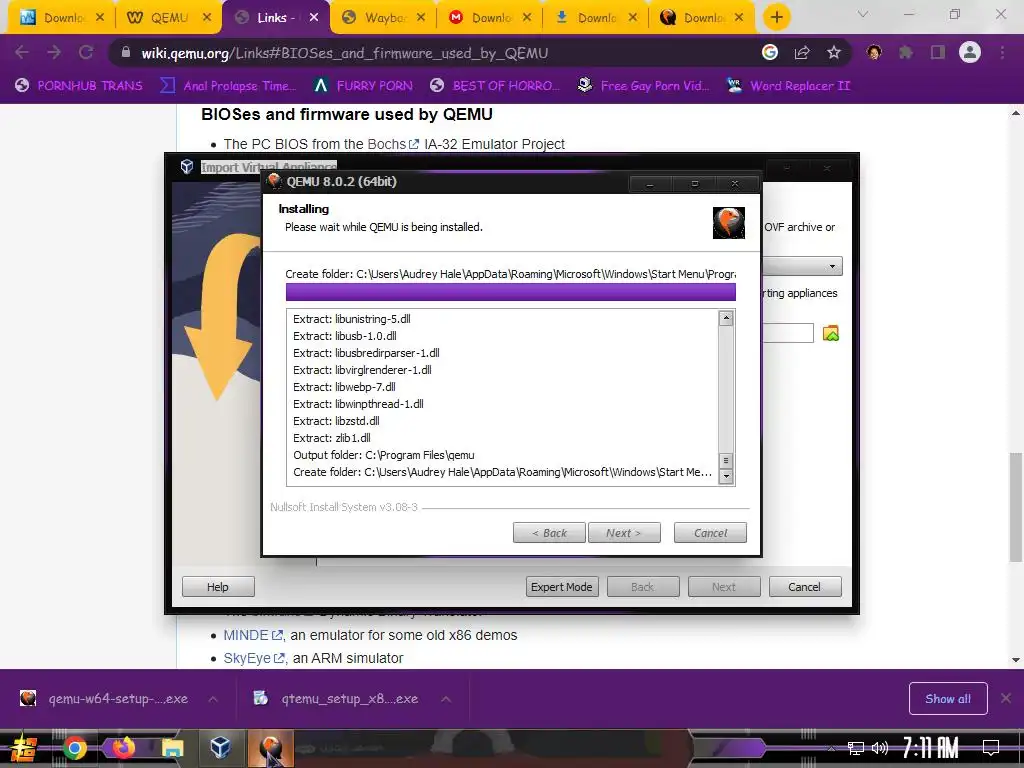1024x768 pixels.
Task: Reload the page with the refresh icon
Action: point(86,52)
